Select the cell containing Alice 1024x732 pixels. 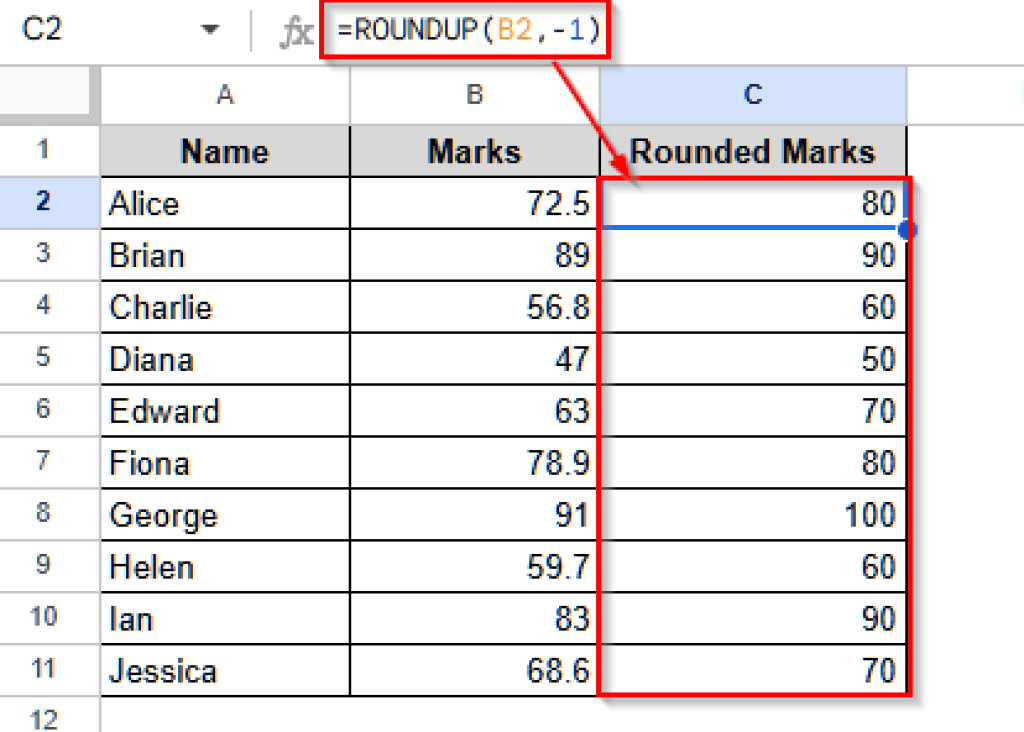pos(225,204)
